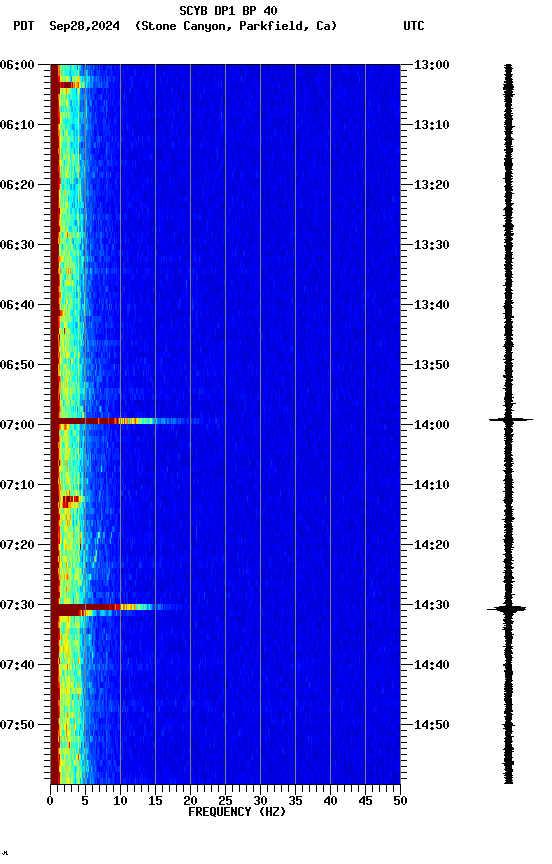Click the '20' frequency axis label

click(x=190, y=801)
